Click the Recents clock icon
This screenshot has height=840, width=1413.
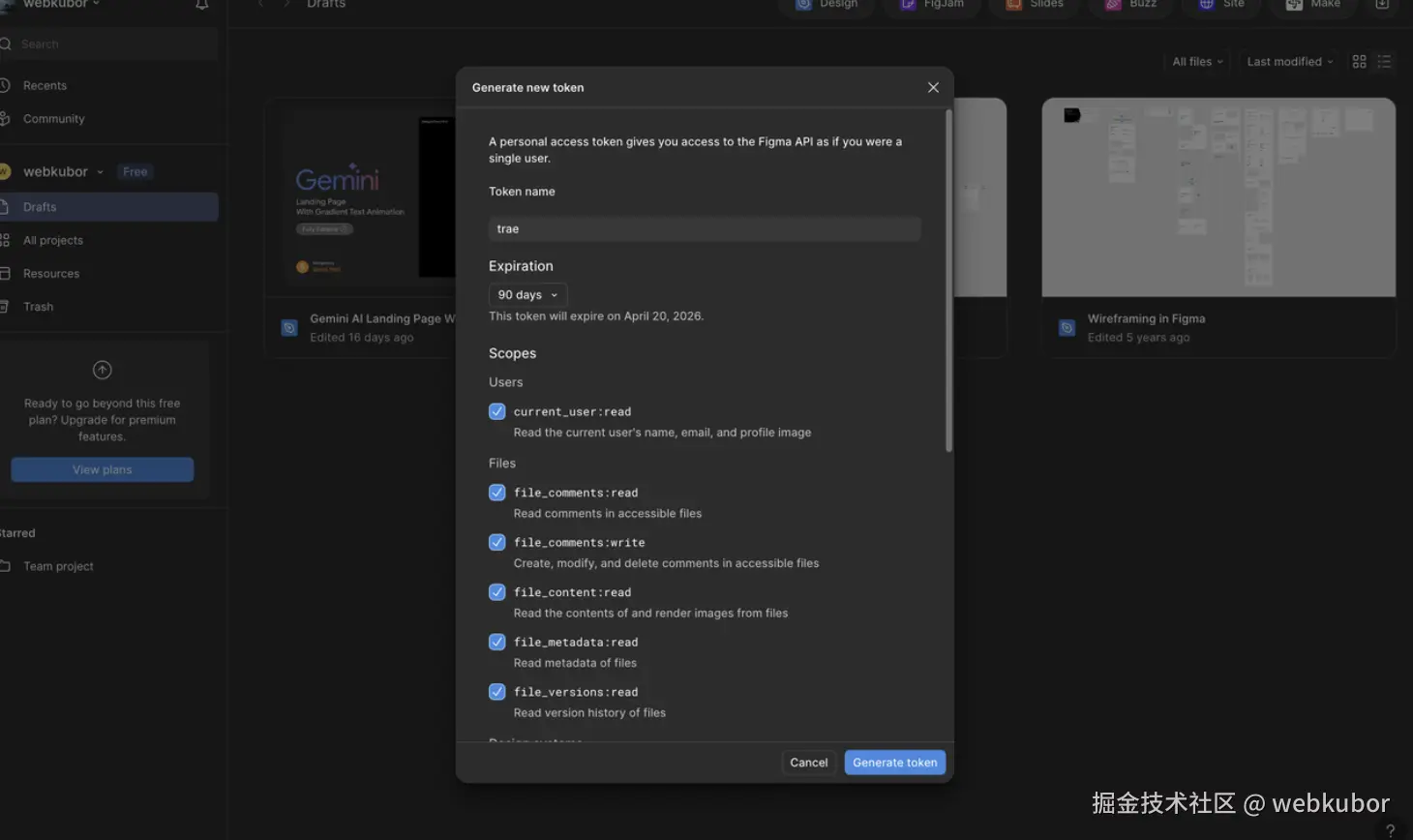pos(5,86)
